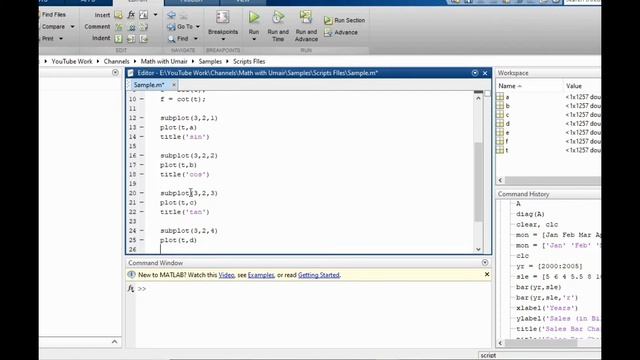640x360 pixels.
Task: Open the Find dropdown arrow
Action: [x=196, y=39]
